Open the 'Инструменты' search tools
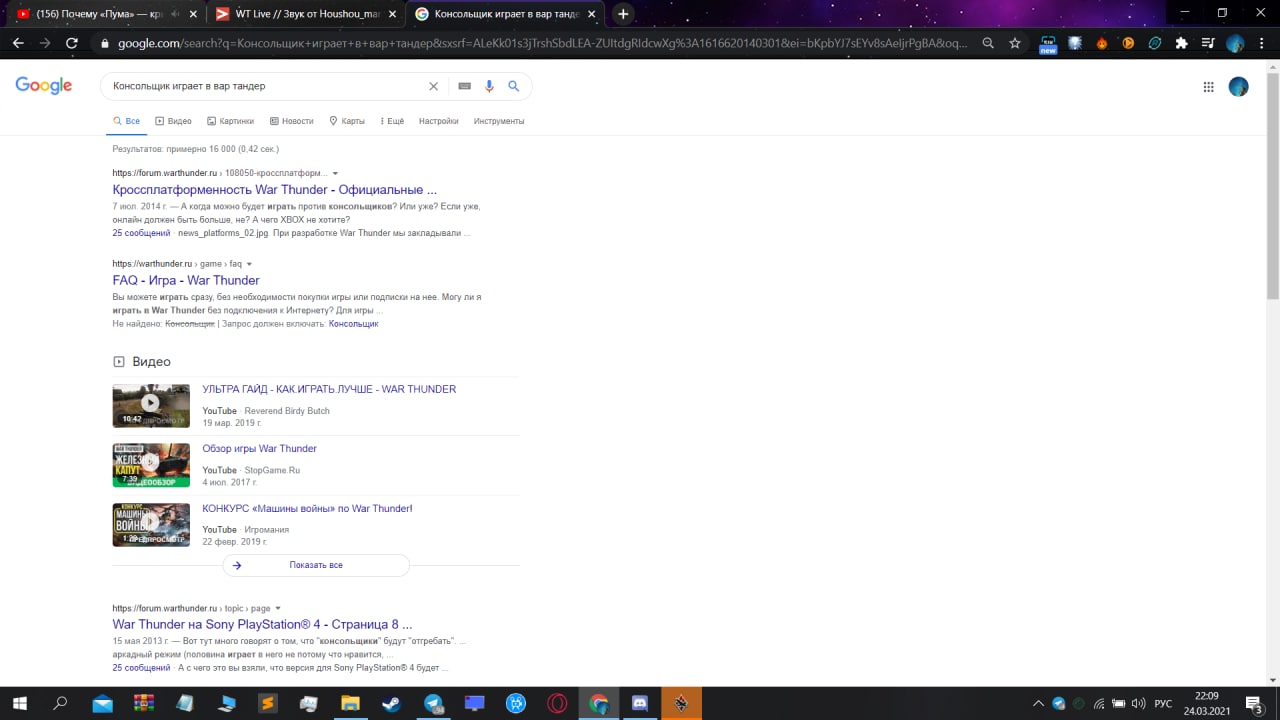The height and width of the screenshot is (720, 1280). pos(499,121)
